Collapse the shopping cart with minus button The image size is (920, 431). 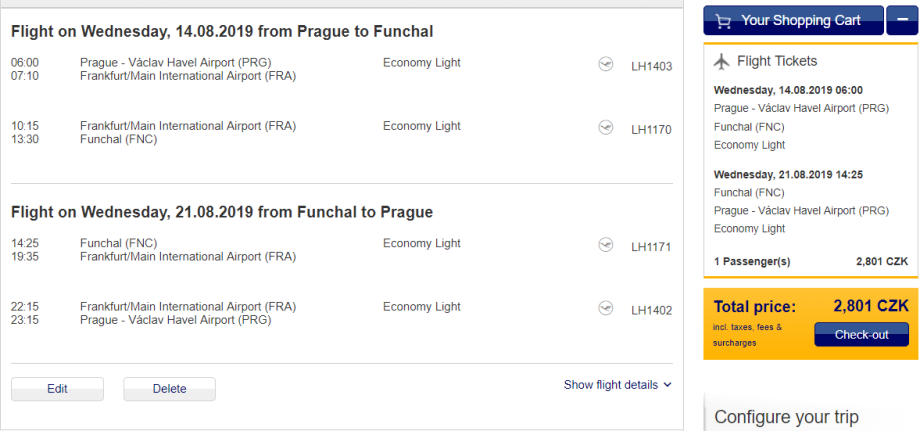tap(901, 20)
